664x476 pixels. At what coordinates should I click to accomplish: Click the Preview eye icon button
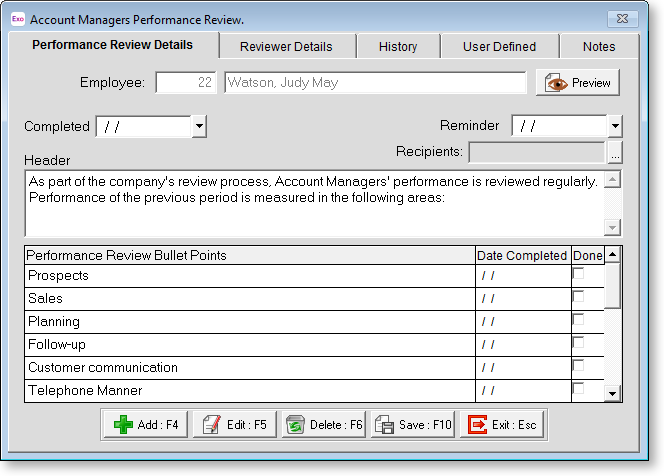click(x=579, y=83)
